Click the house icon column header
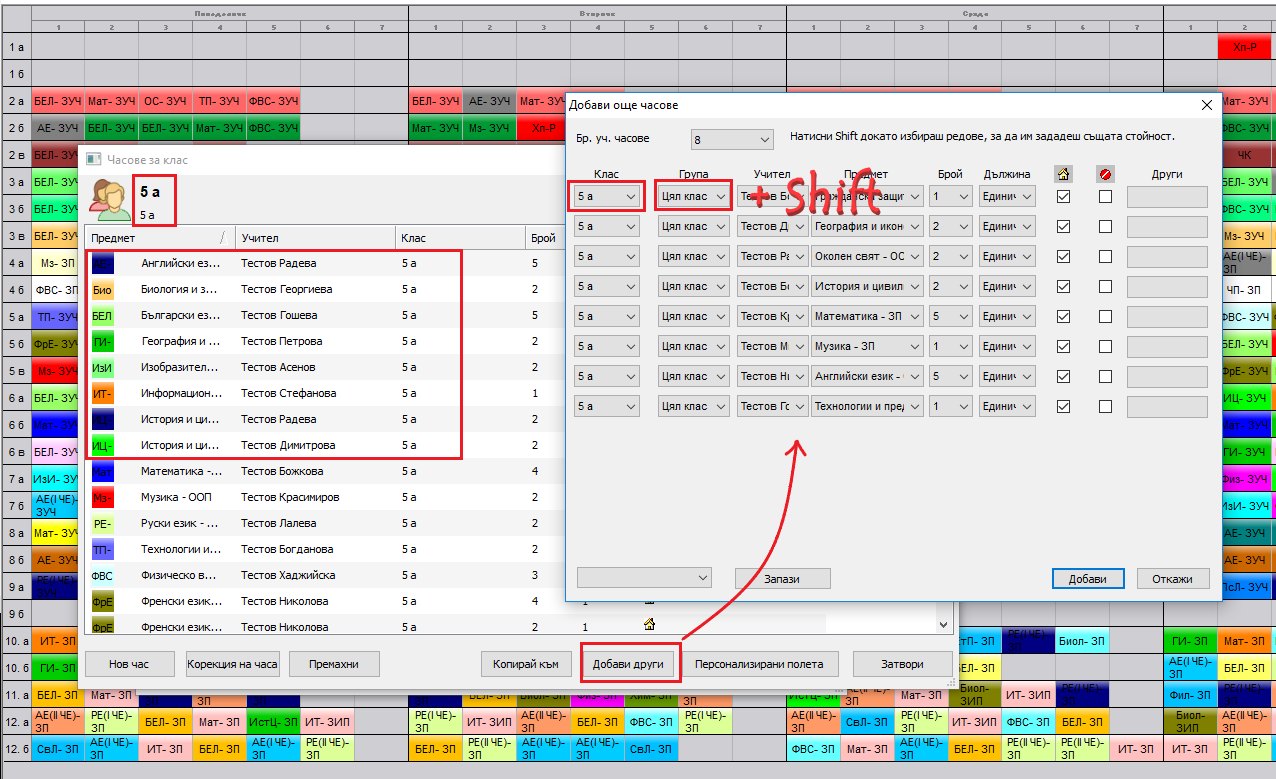The height and width of the screenshot is (779, 1276). pyautogui.click(x=1063, y=174)
